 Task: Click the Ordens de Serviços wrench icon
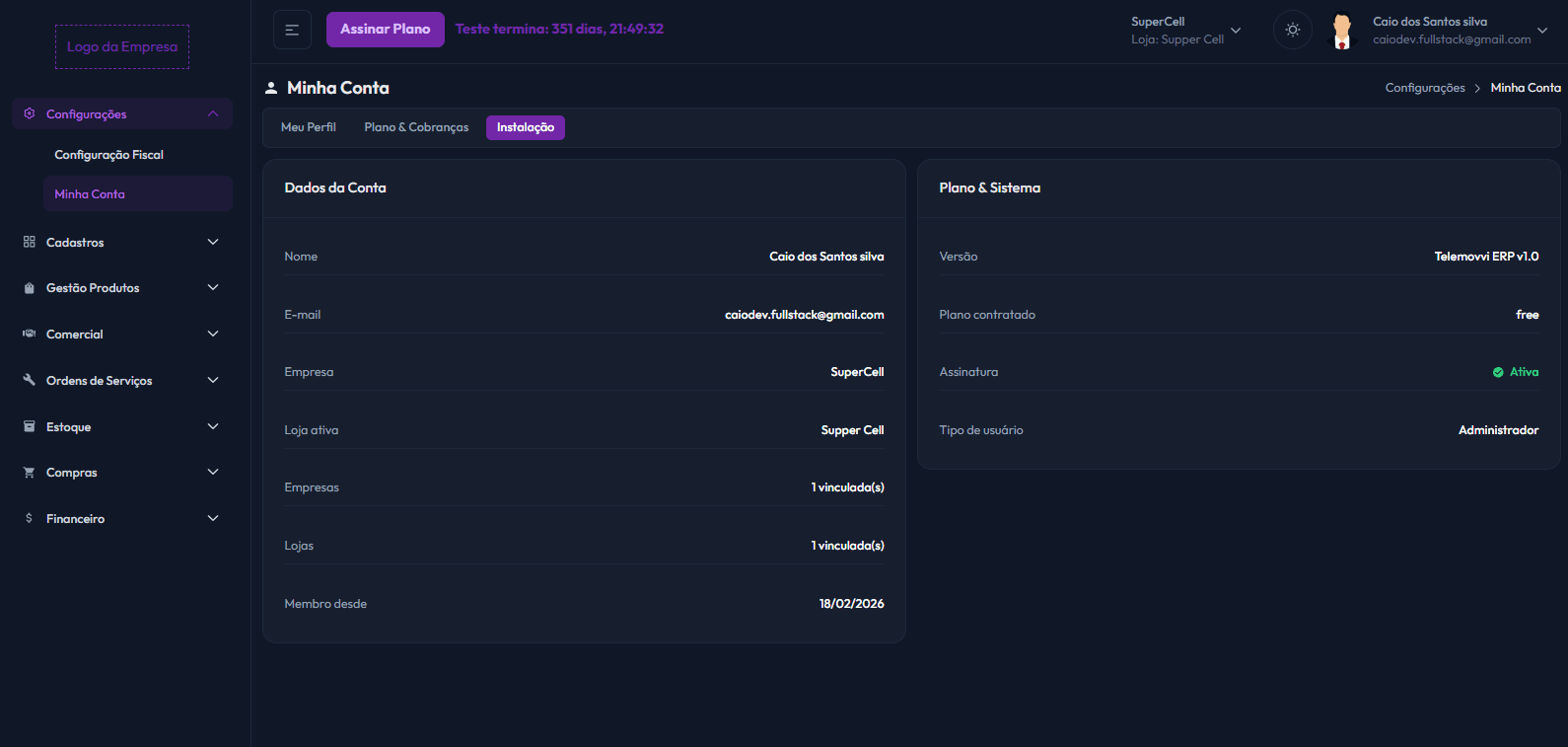tap(30, 380)
